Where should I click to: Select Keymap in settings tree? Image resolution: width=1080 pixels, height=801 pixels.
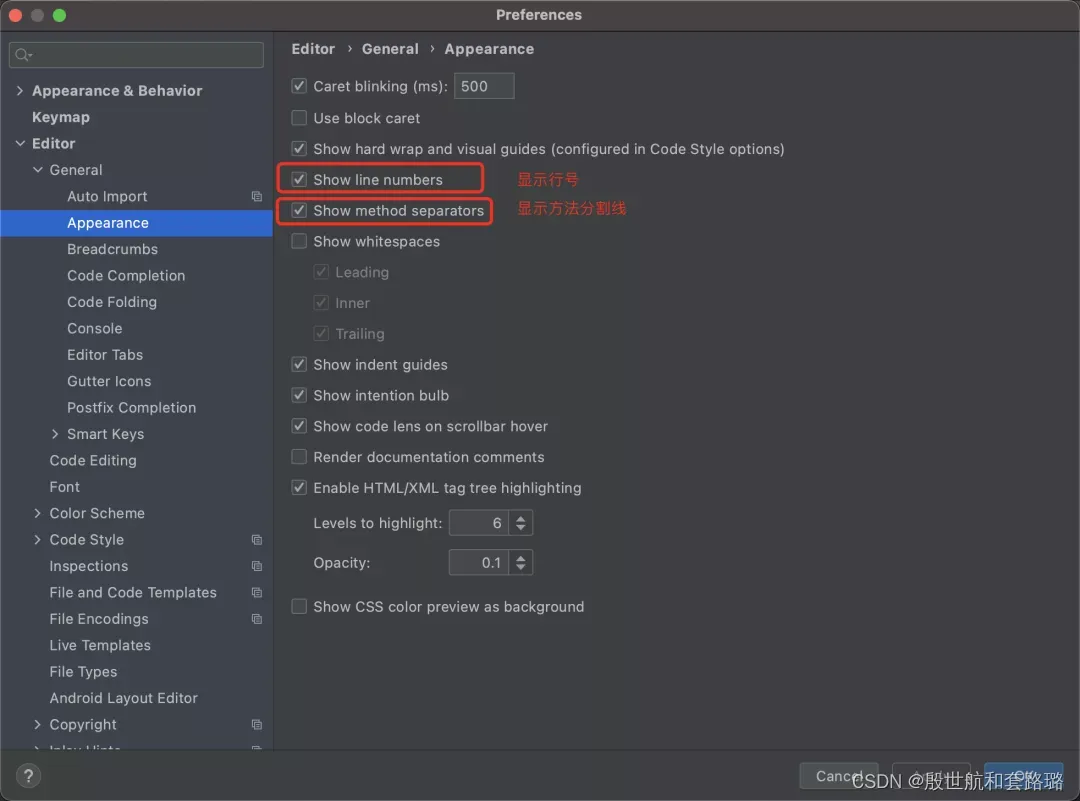[x=61, y=117]
